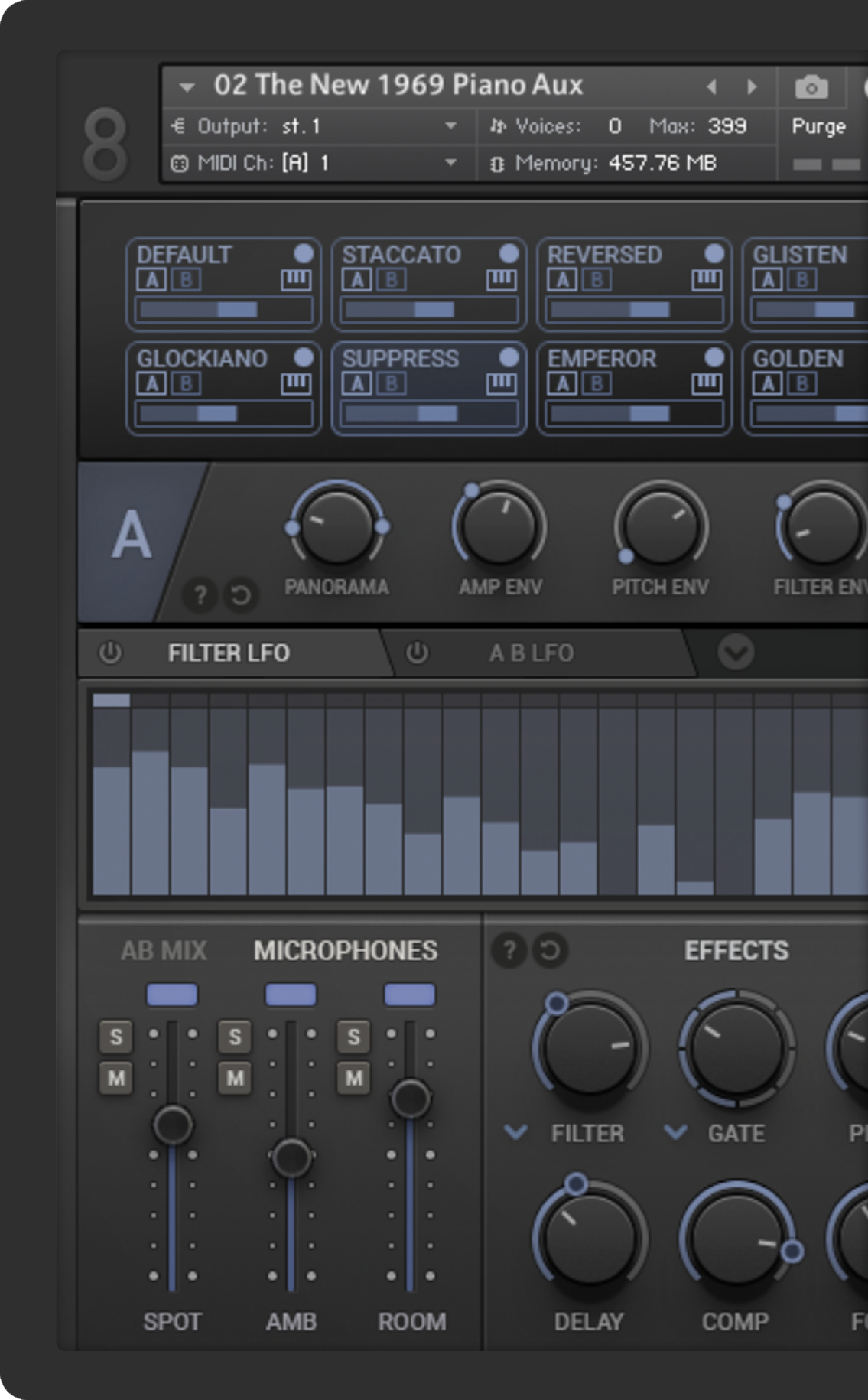
Task: Switch to the FILTER LFO tab
Action: pos(229,653)
